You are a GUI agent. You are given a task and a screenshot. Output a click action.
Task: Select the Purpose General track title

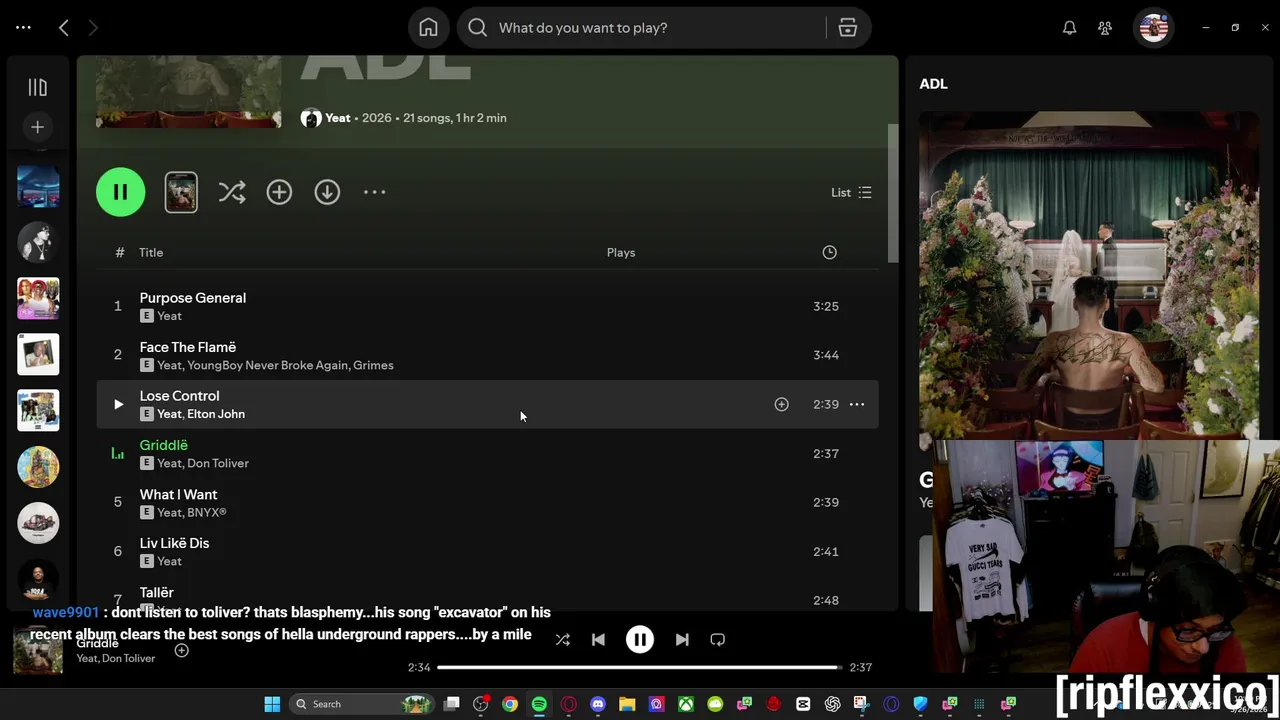[x=193, y=298]
